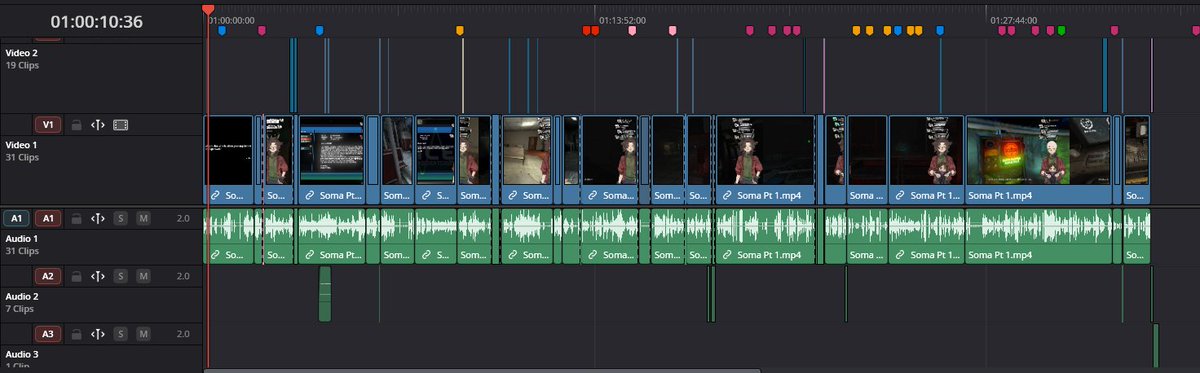Select the Audio 3 track header name

click(22, 354)
